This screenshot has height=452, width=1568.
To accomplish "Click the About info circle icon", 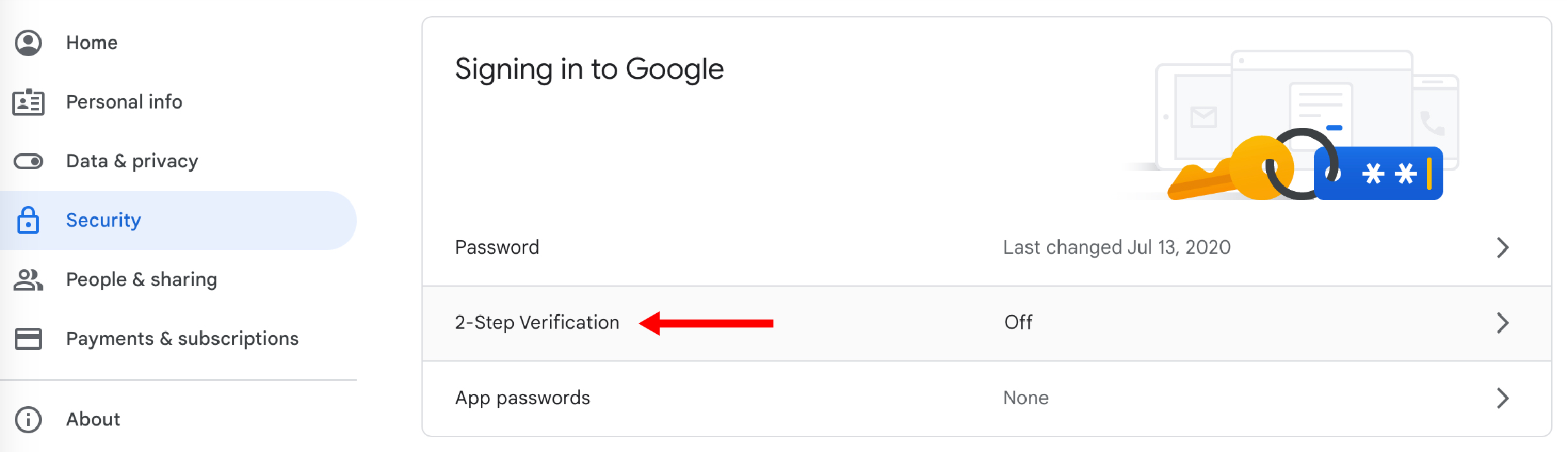I will (x=28, y=419).
